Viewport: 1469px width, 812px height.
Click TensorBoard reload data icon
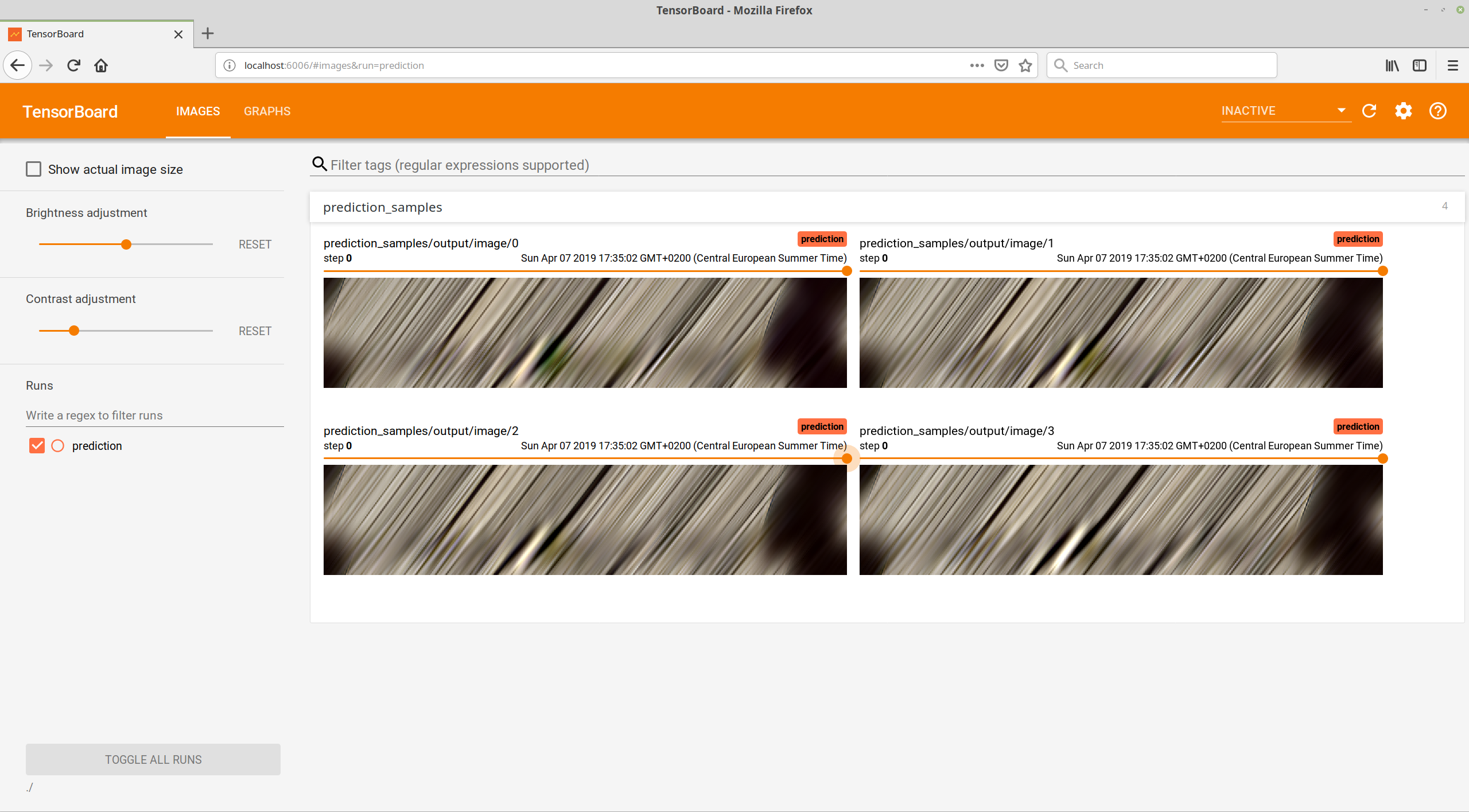tap(1369, 111)
